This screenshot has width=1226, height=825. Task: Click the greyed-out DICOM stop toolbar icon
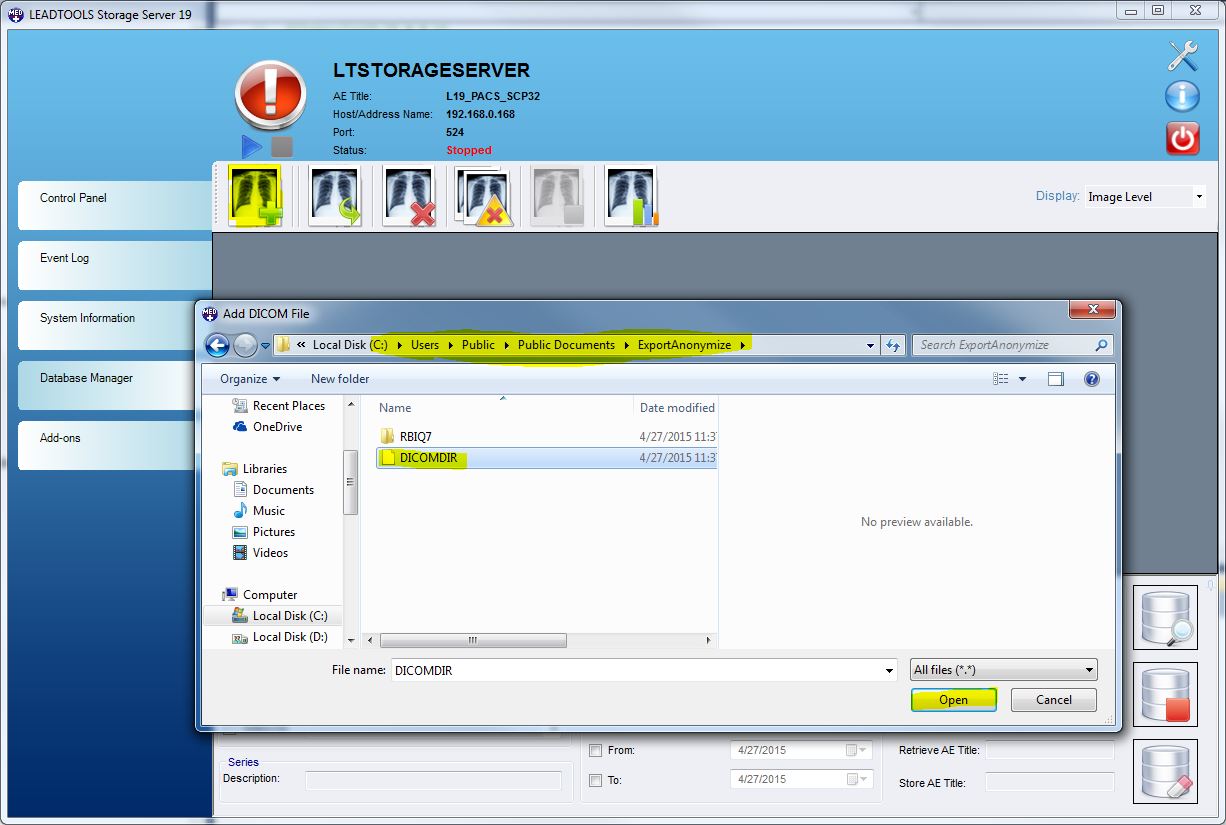(x=557, y=196)
